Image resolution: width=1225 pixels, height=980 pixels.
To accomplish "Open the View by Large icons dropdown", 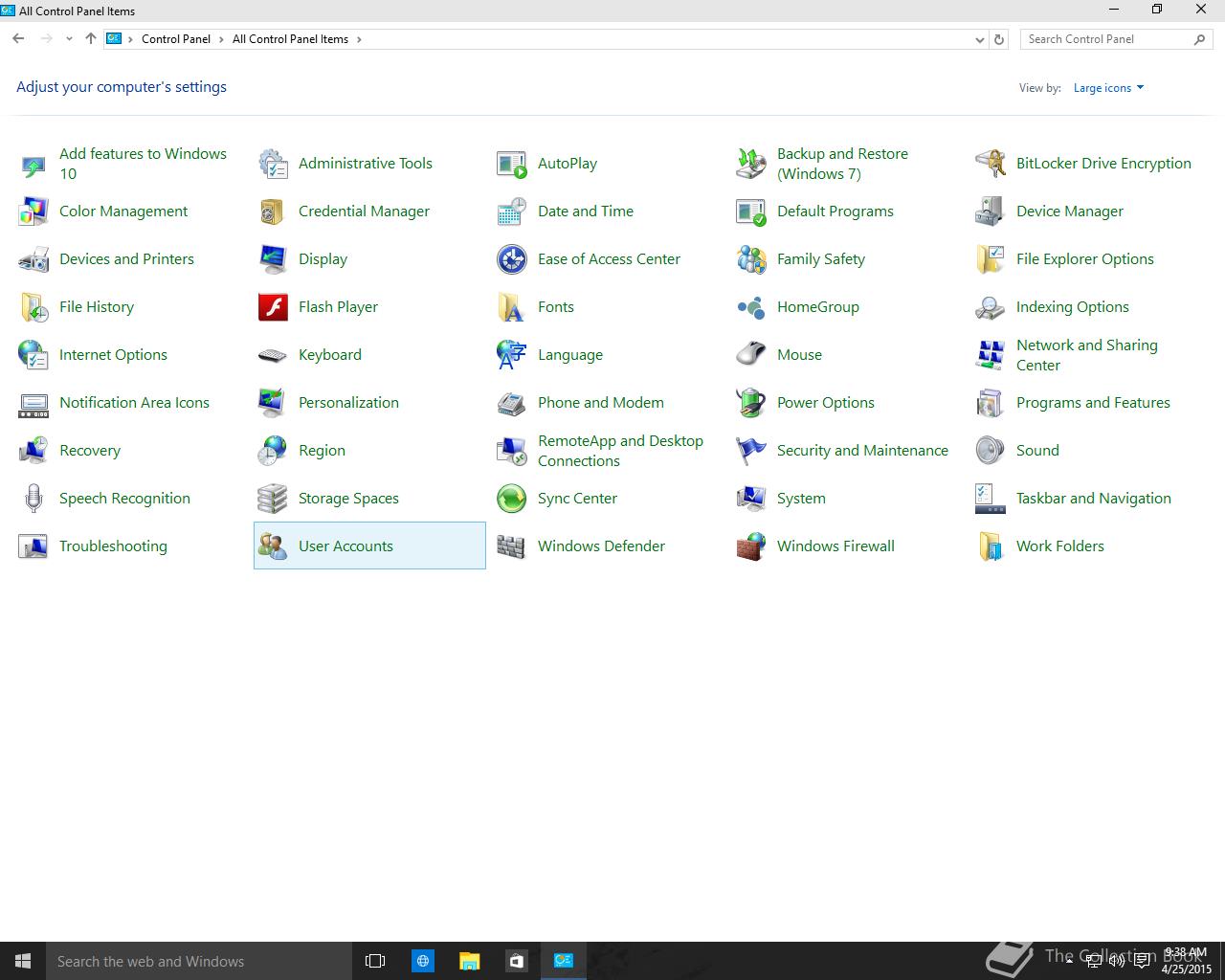I will click(1108, 88).
